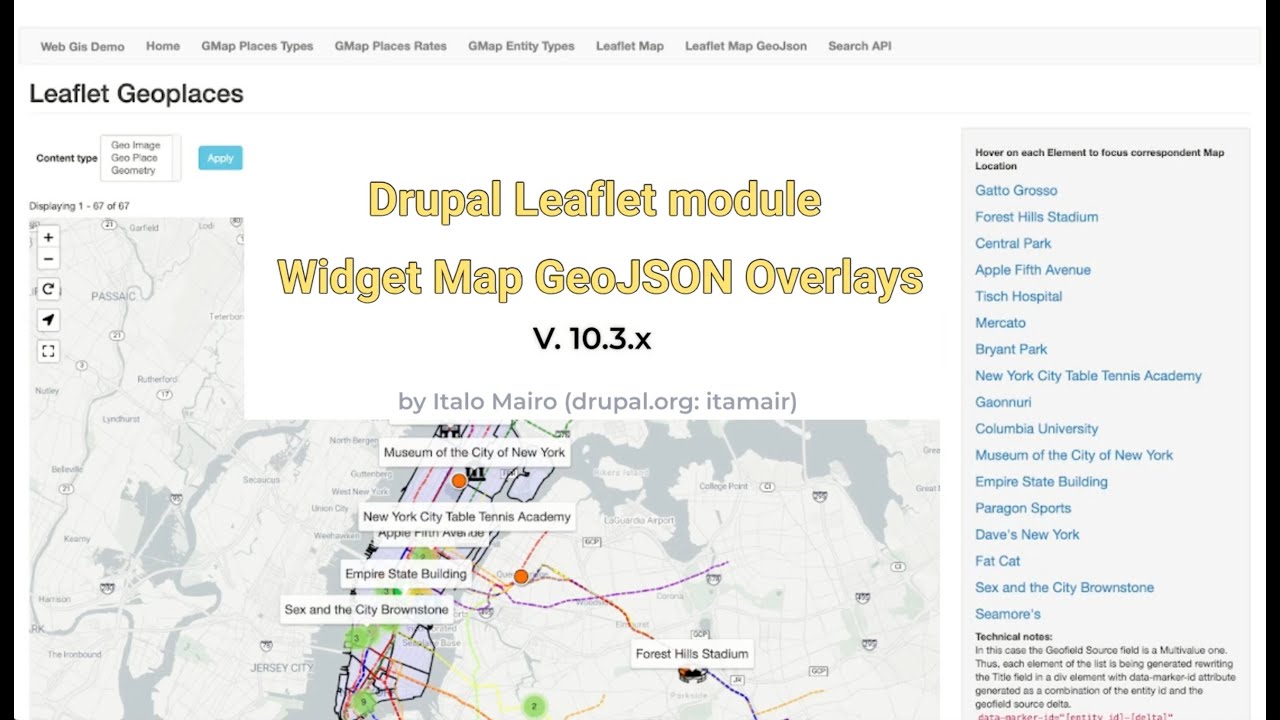Open Museum of the City sidebar link
The width and height of the screenshot is (1280, 720).
coord(1074,455)
